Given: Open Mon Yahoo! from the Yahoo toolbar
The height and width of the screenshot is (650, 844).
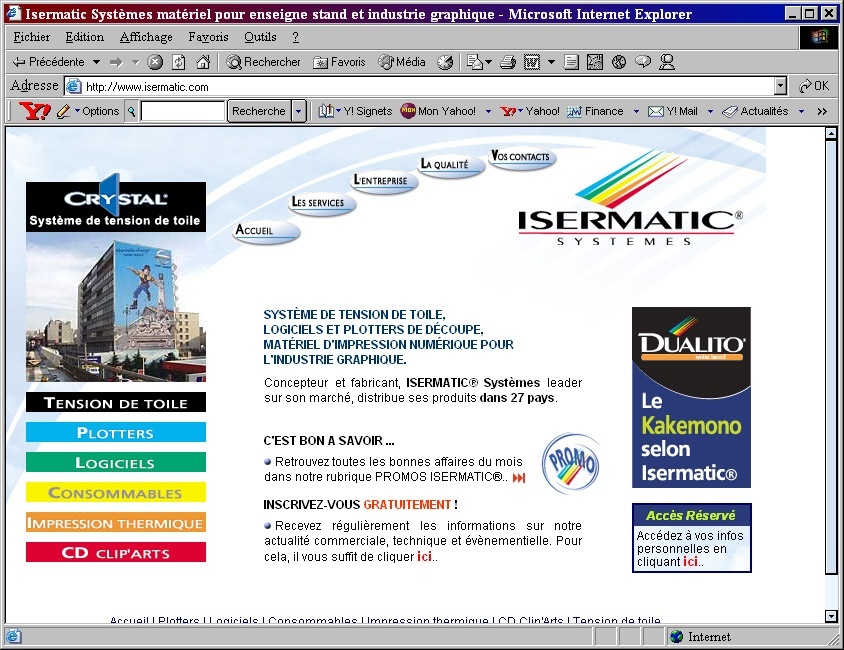Looking at the screenshot, I should 438,111.
